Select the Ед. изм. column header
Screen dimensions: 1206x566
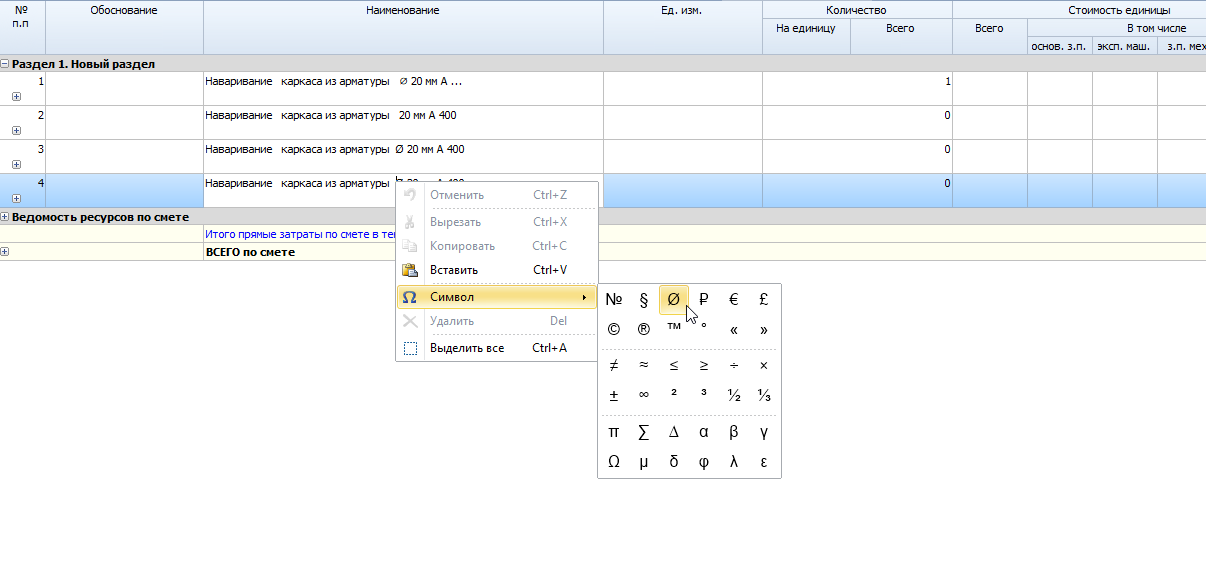click(683, 27)
